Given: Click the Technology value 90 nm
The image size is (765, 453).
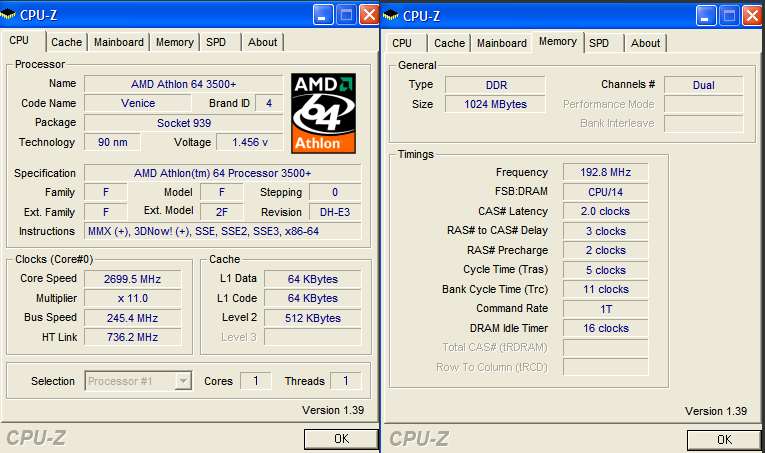Looking at the screenshot, I should (113, 142).
